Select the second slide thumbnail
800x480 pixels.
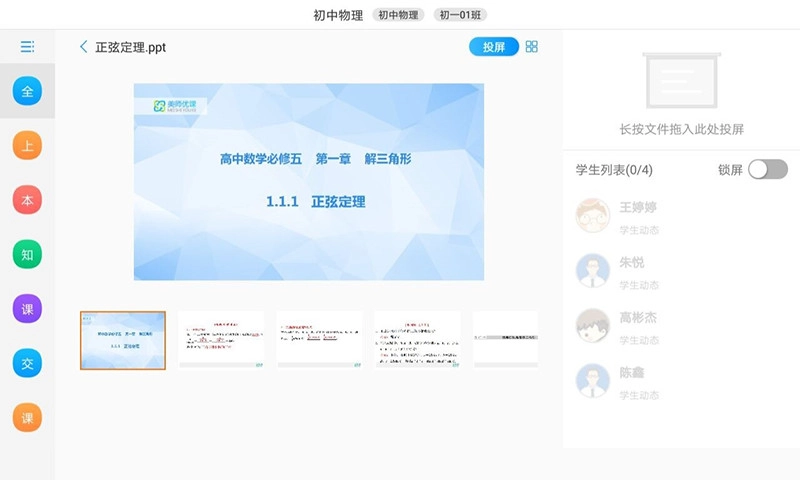tap(221, 340)
